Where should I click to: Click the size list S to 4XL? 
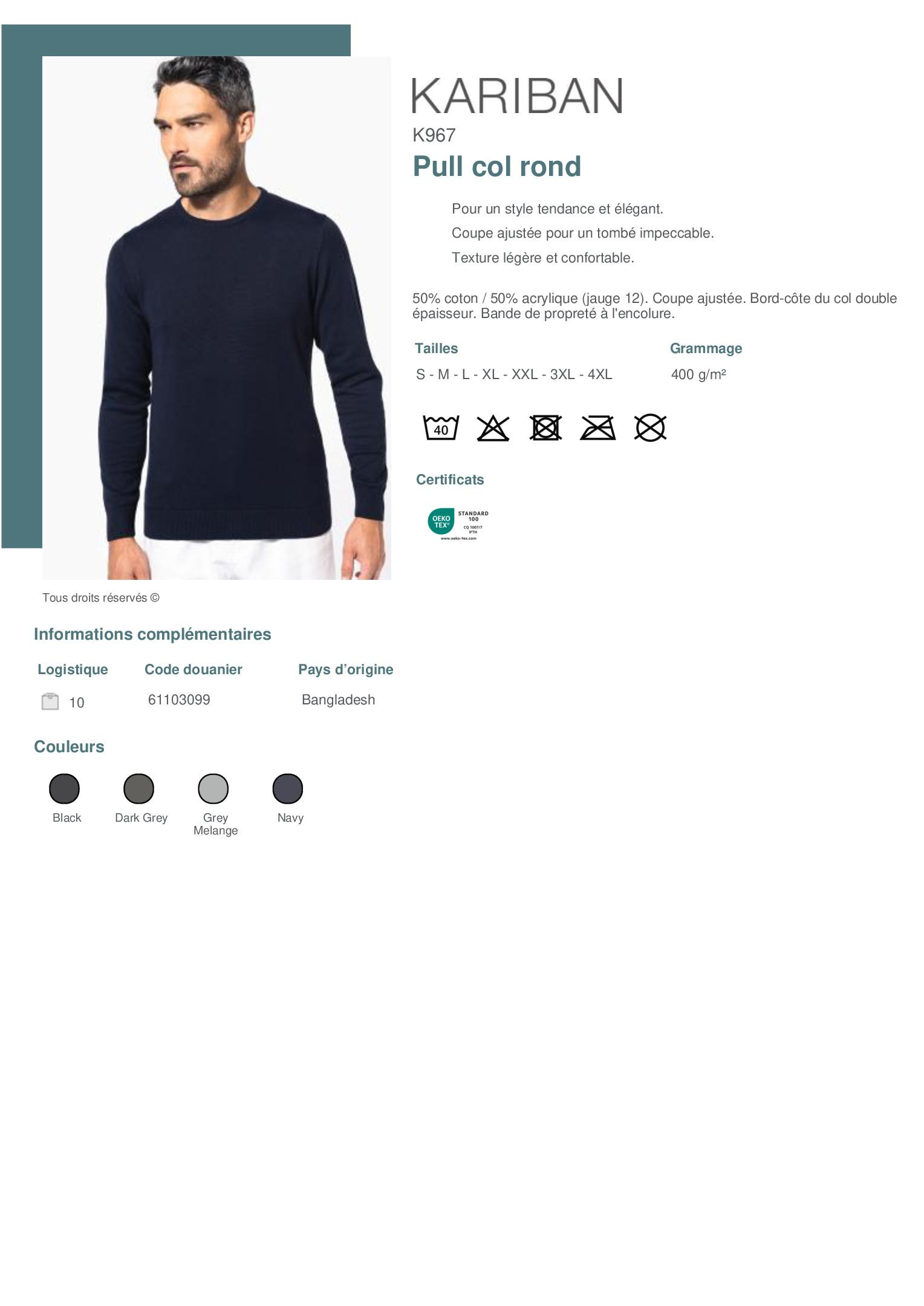(514, 374)
